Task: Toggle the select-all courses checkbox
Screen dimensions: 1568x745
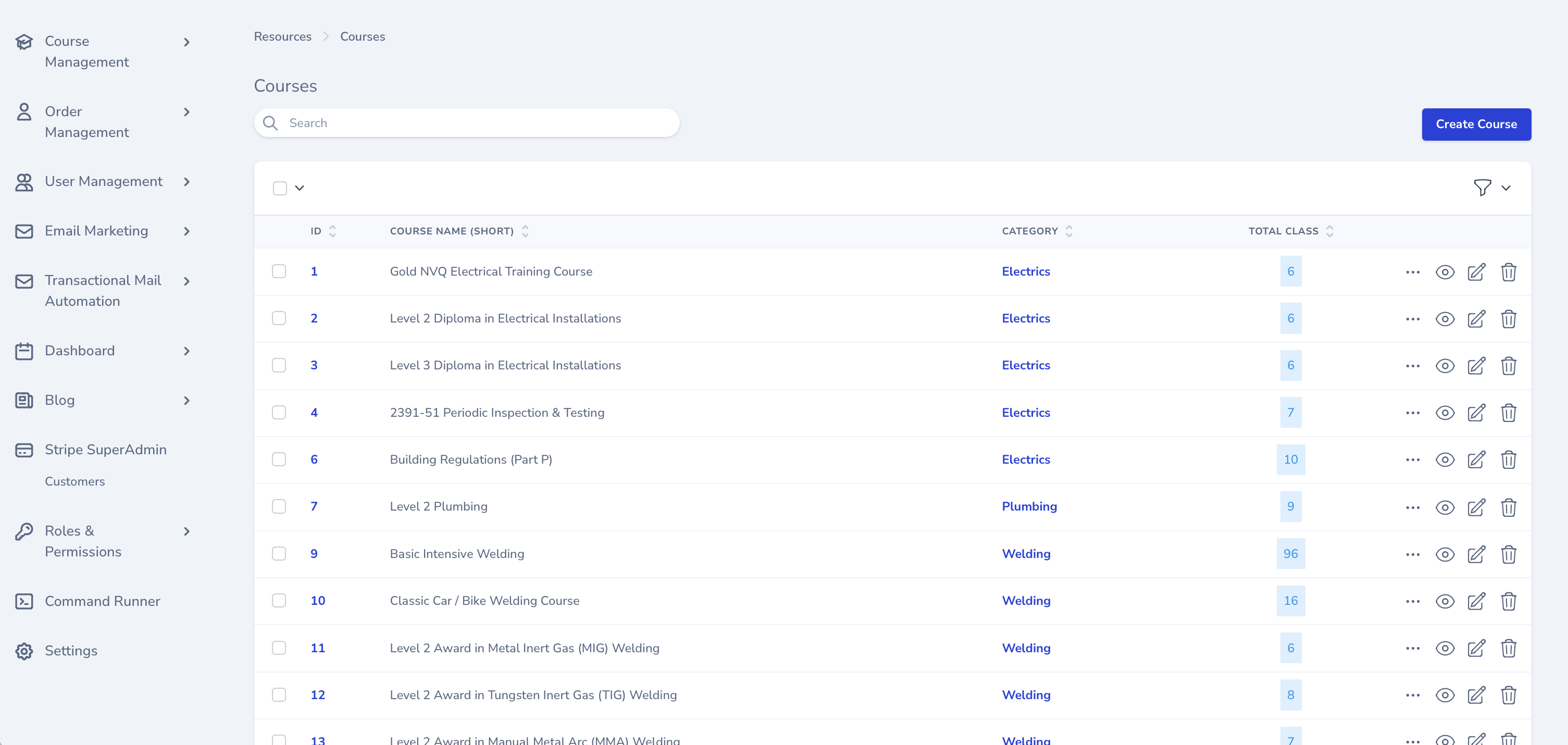Action: point(279,188)
